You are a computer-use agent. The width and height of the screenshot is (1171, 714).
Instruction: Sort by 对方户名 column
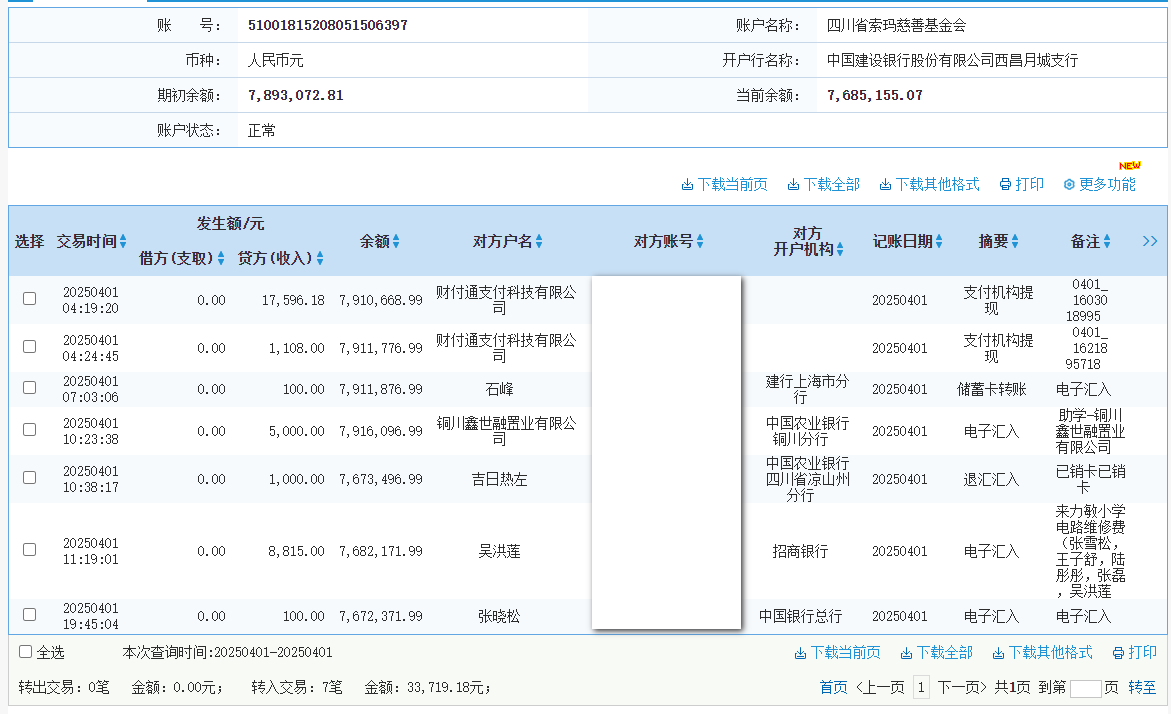[539, 241]
